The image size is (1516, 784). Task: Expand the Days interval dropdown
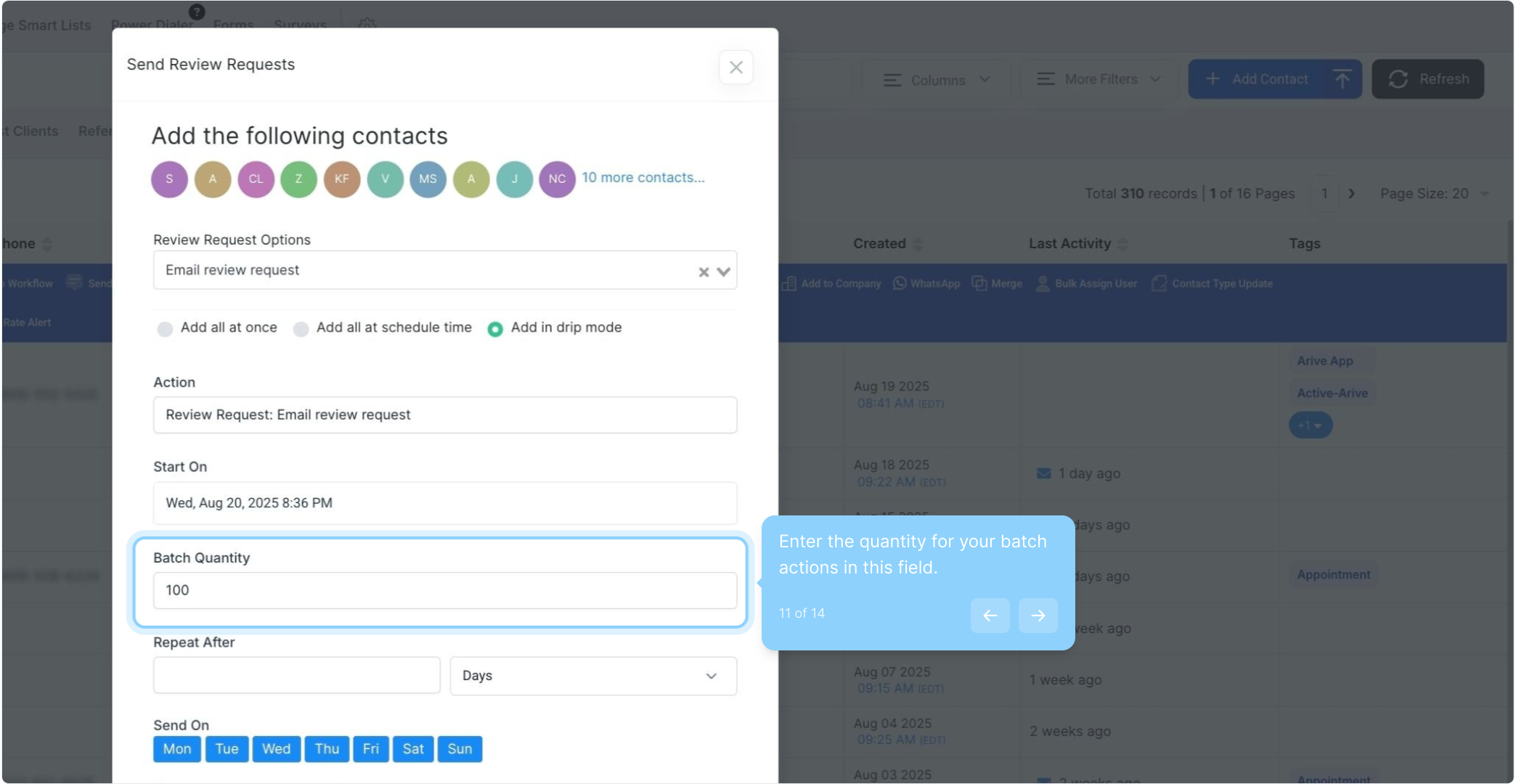point(592,676)
